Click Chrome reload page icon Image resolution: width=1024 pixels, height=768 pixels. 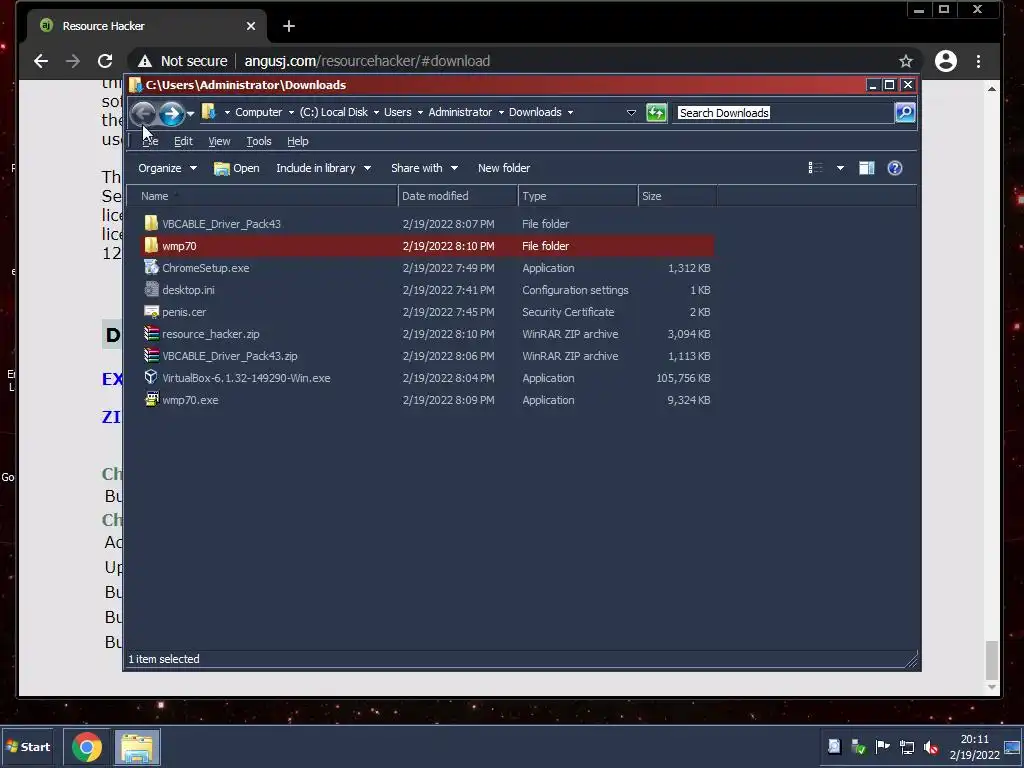(x=104, y=61)
